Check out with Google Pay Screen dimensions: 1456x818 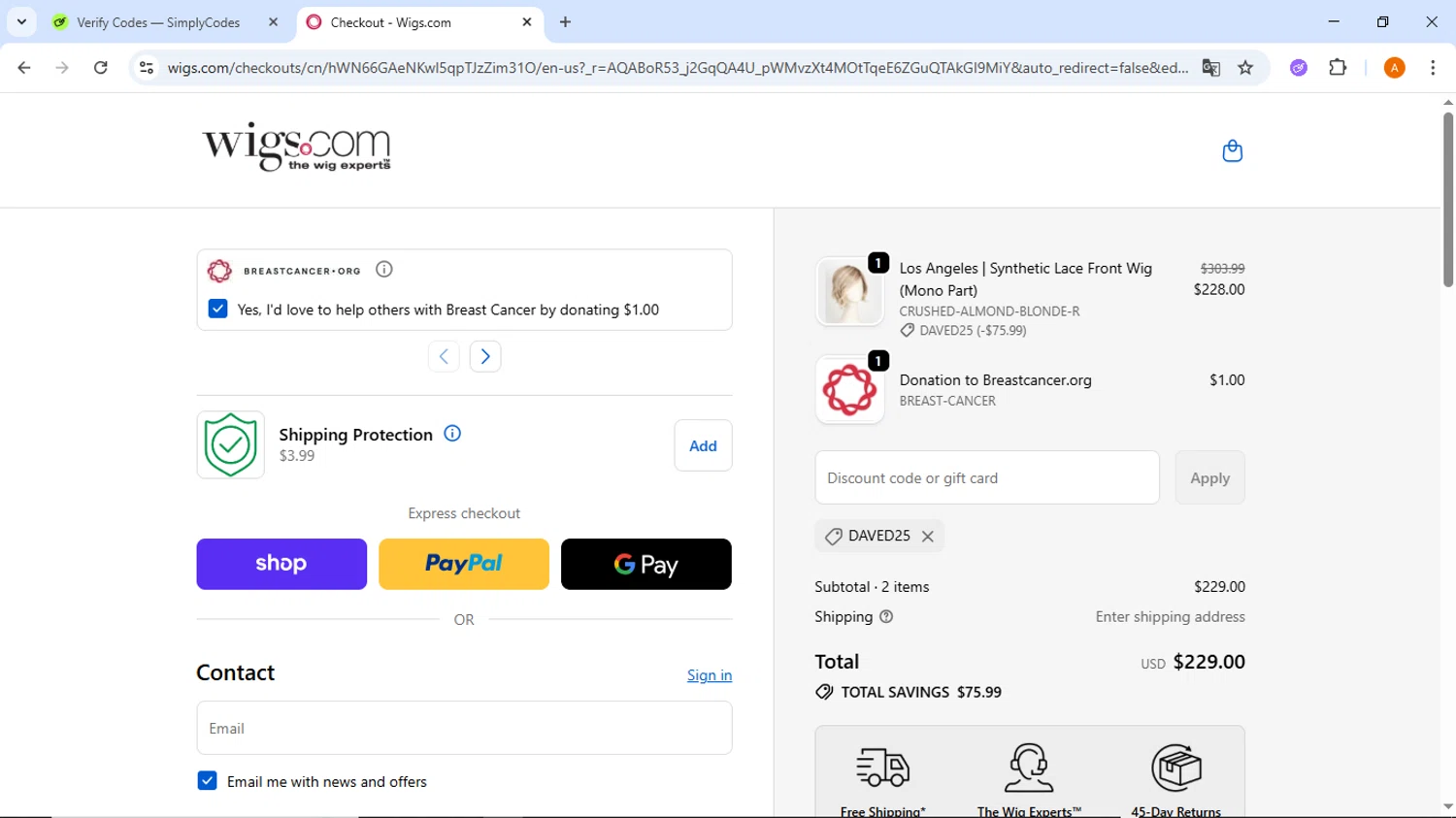click(646, 564)
